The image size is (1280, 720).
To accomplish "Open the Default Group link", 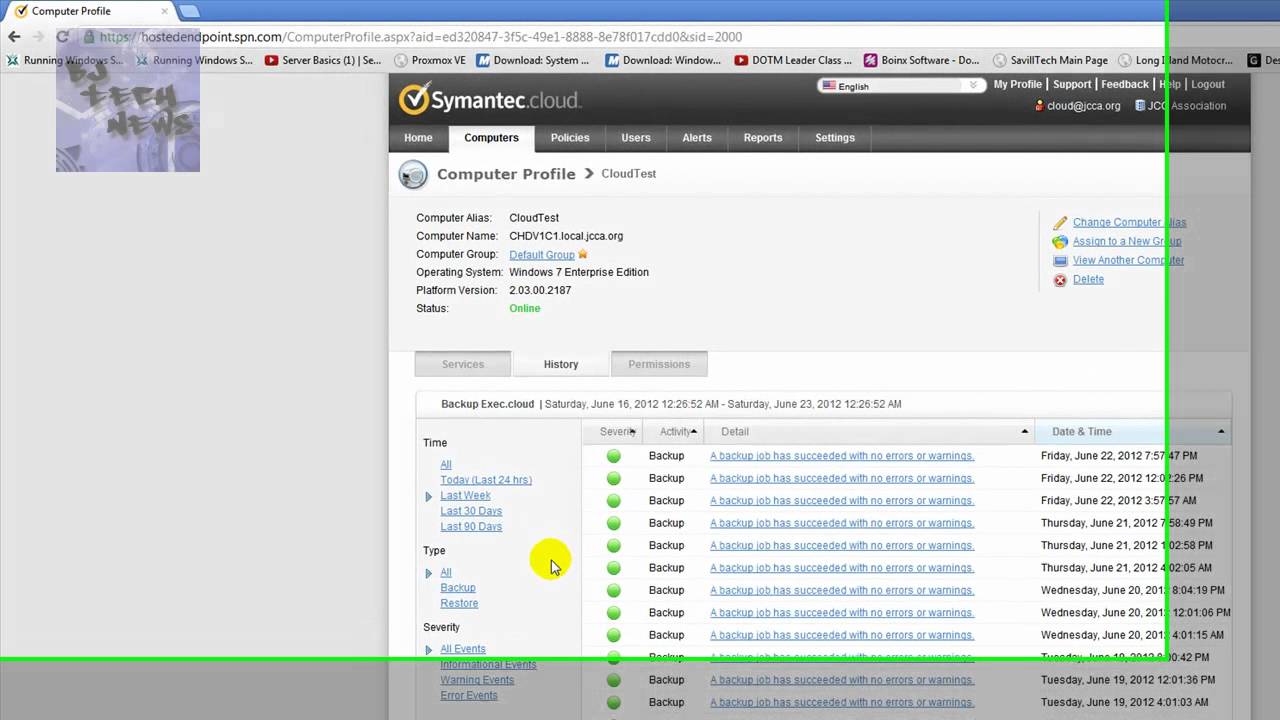I will pyautogui.click(x=542, y=255).
